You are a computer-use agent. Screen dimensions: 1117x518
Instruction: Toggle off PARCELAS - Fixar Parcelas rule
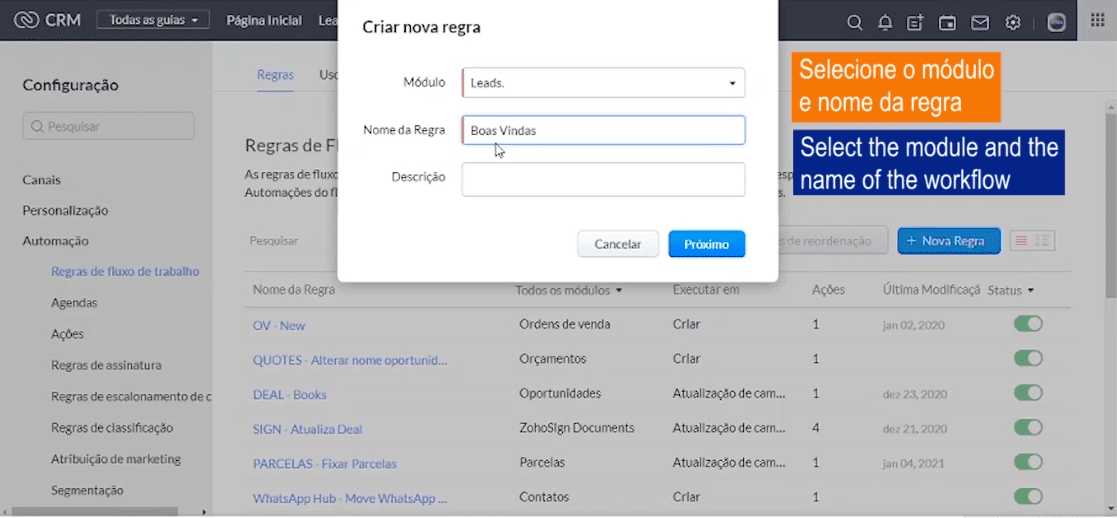point(1028,462)
